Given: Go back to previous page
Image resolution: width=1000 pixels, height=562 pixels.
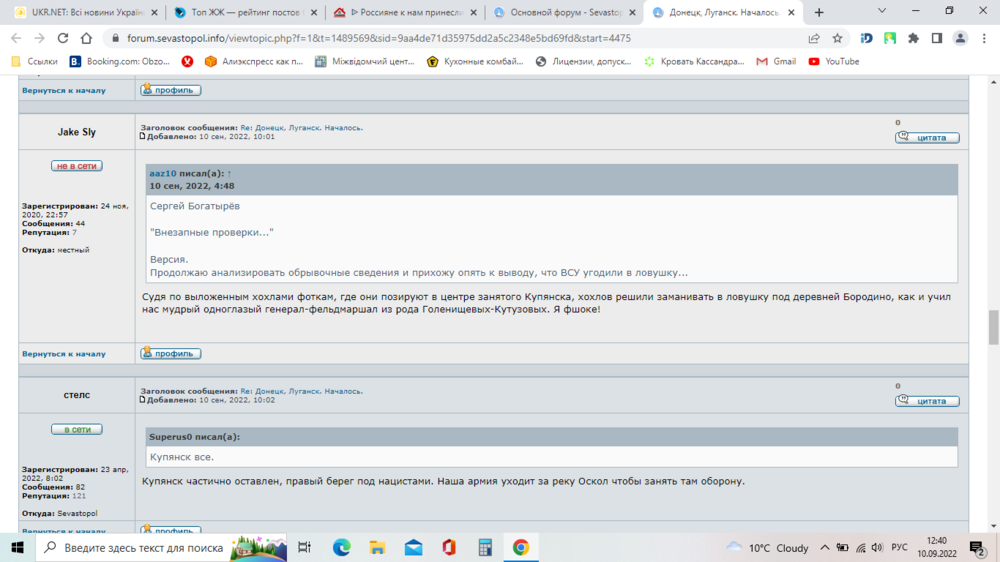Looking at the screenshot, I should pyautogui.click(x=17, y=38).
